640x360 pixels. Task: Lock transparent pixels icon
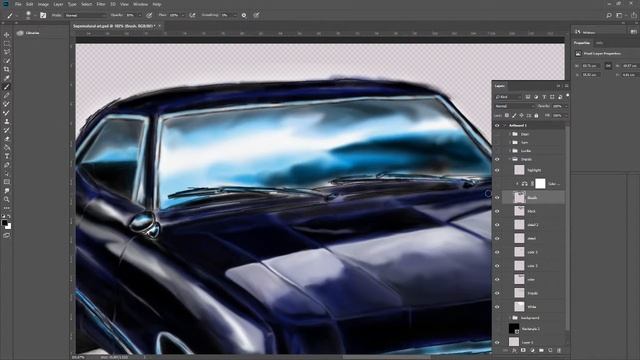(507, 116)
